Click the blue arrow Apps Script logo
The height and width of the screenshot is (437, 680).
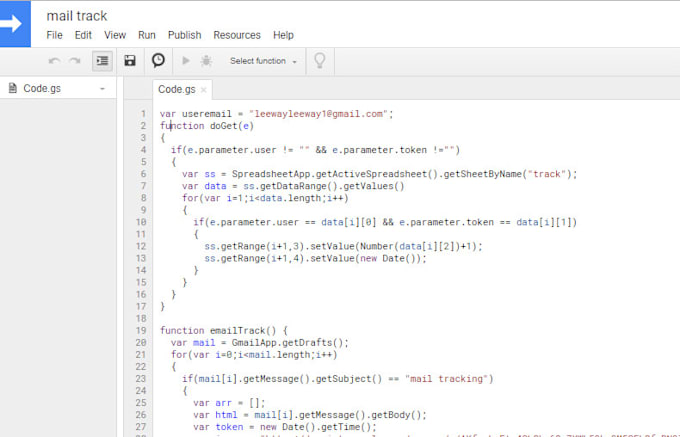[15, 23]
